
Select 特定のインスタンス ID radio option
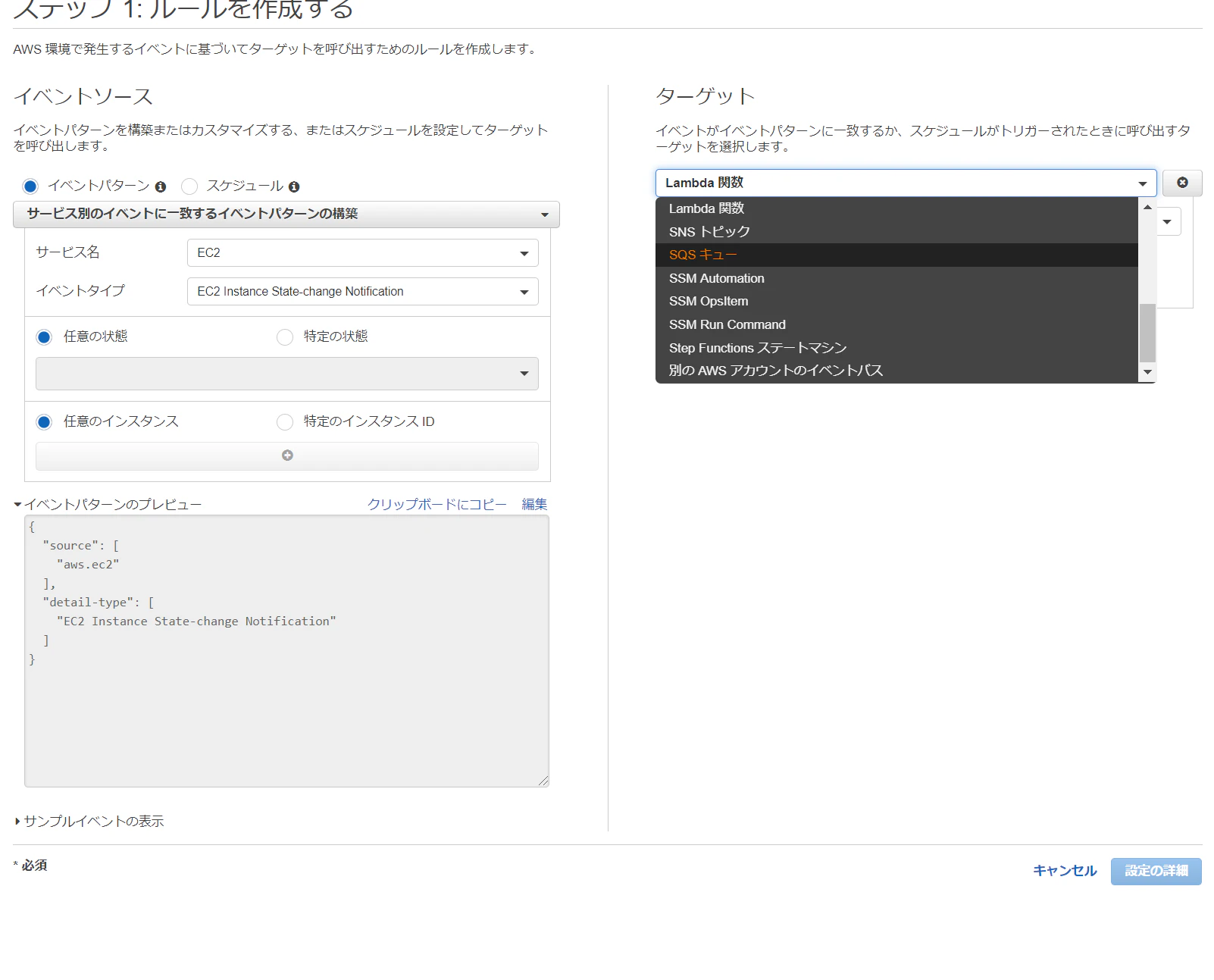pyautogui.click(x=285, y=421)
